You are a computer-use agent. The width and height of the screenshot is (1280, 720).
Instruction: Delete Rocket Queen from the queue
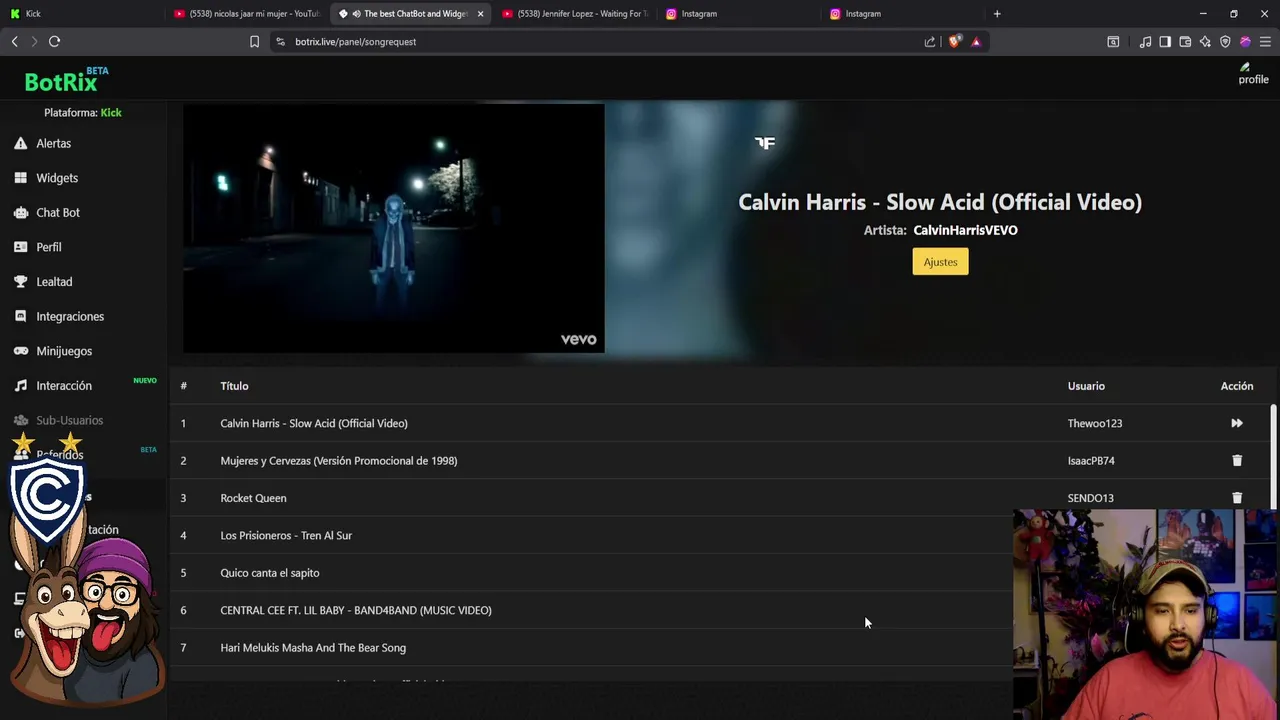[1237, 498]
